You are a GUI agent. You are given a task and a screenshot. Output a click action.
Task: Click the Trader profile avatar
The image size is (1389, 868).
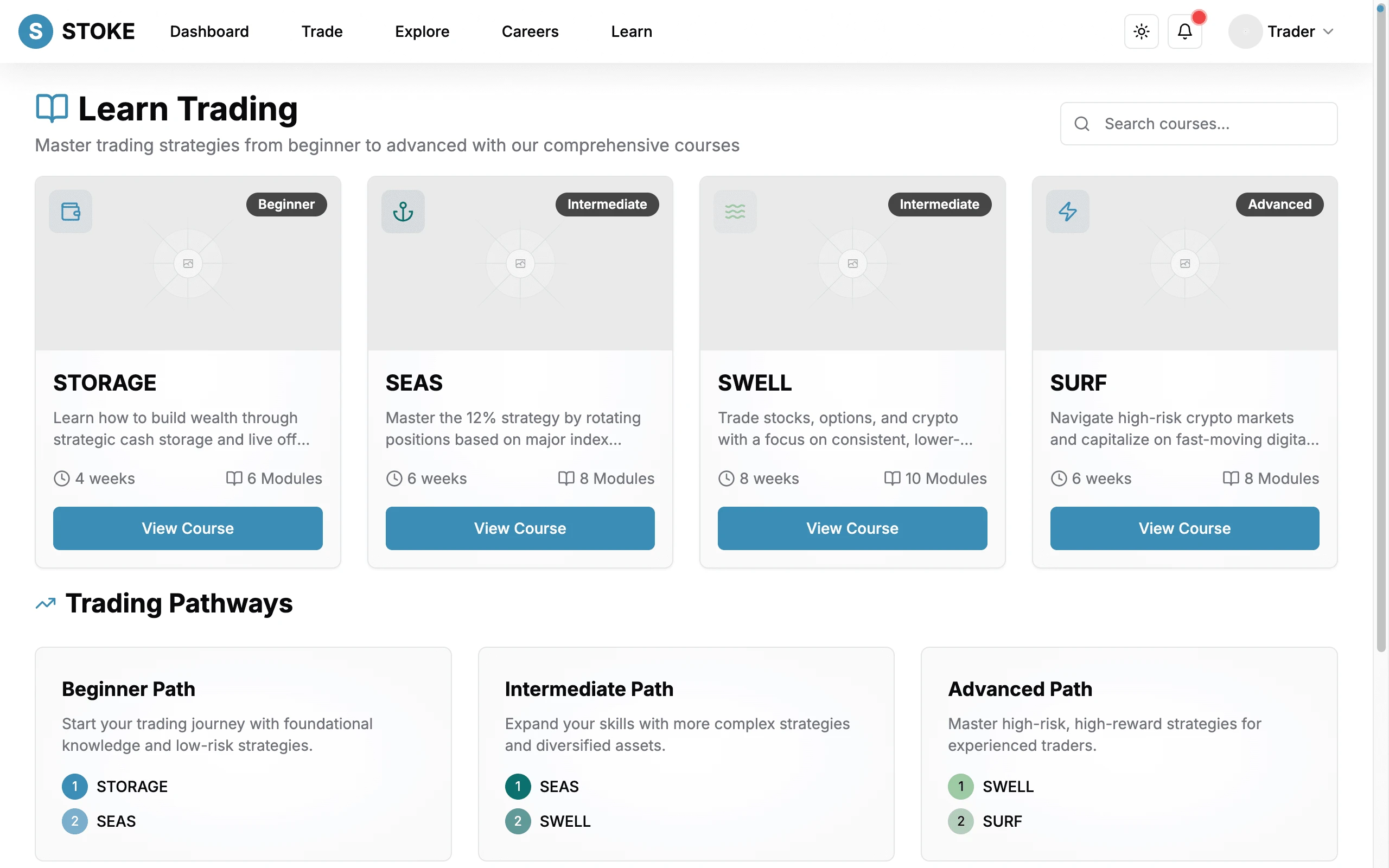1245,31
